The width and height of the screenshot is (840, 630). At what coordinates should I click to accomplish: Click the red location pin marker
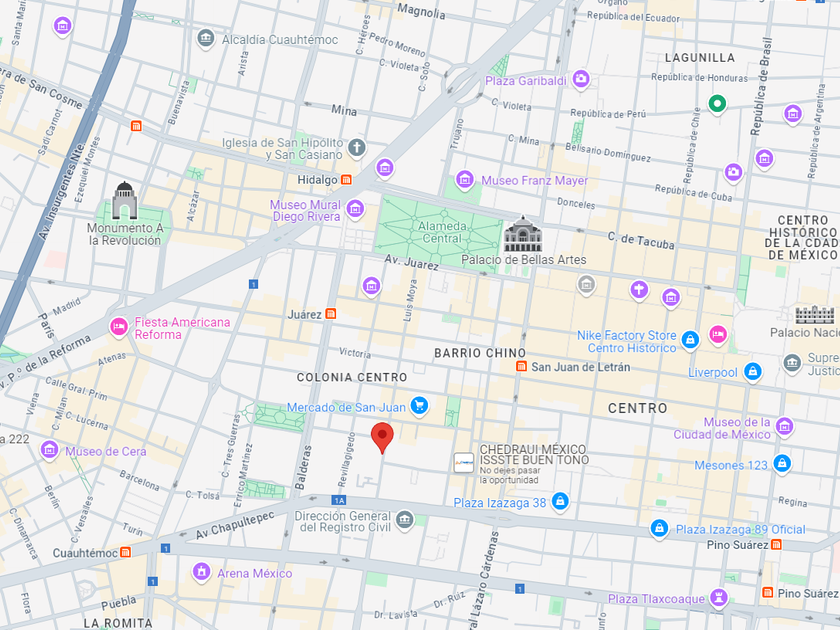click(x=382, y=438)
